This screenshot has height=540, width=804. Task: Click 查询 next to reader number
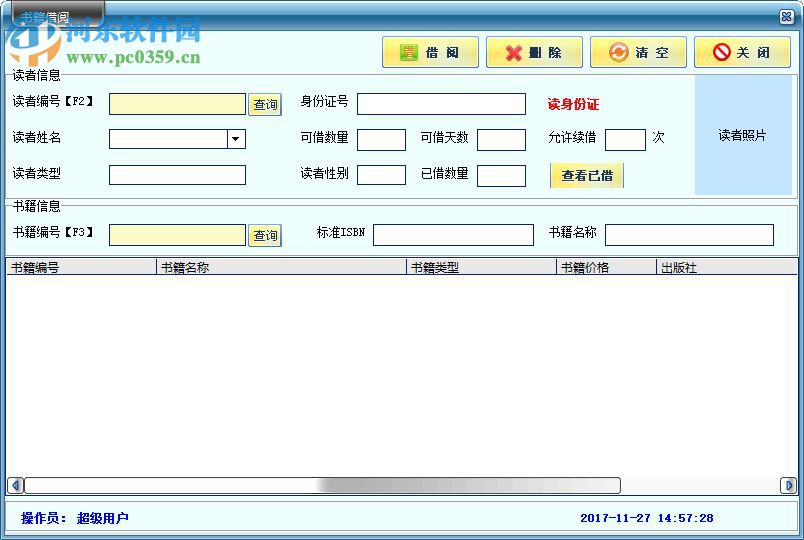pyautogui.click(x=265, y=105)
